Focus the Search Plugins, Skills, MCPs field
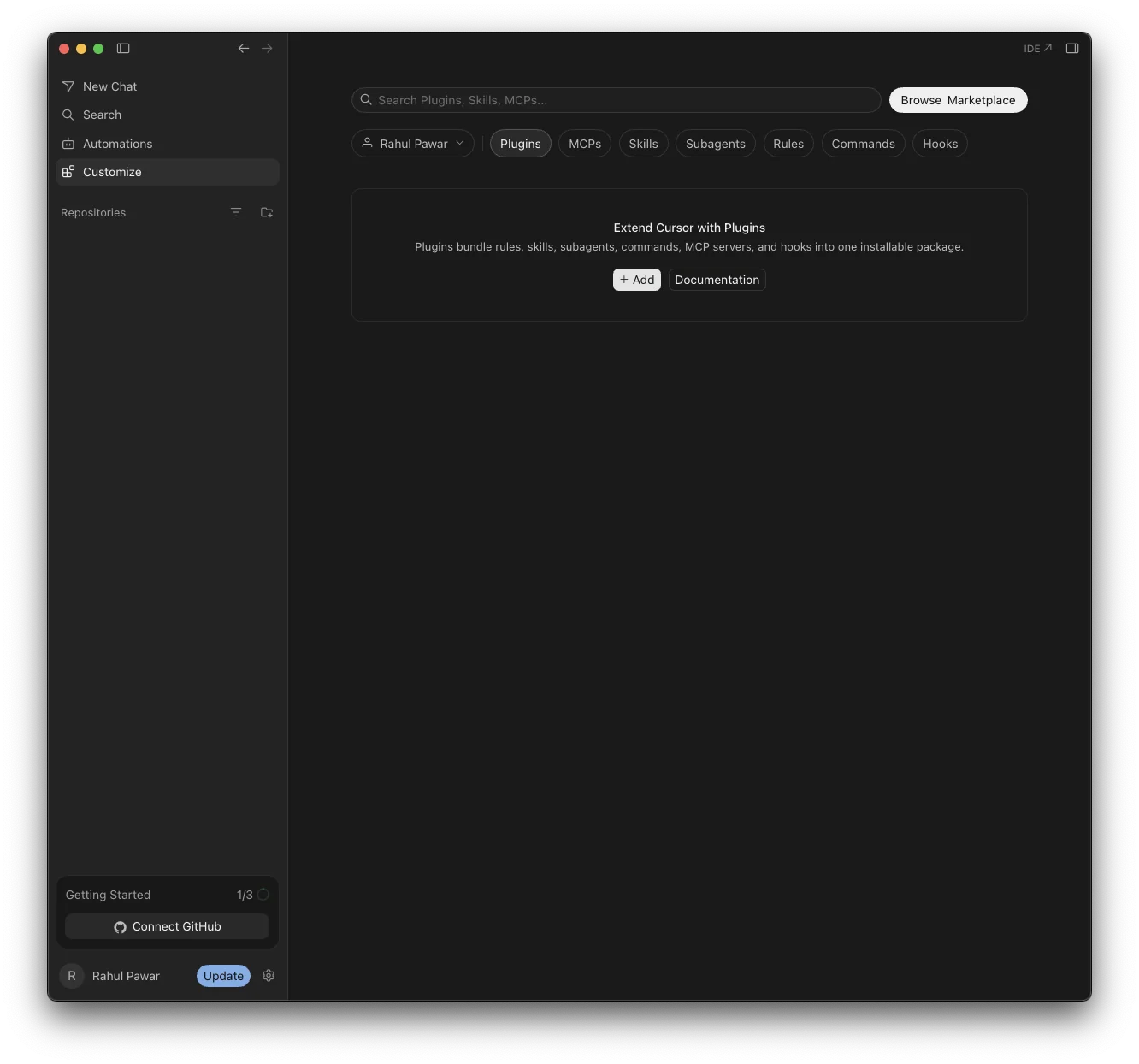 coord(617,100)
